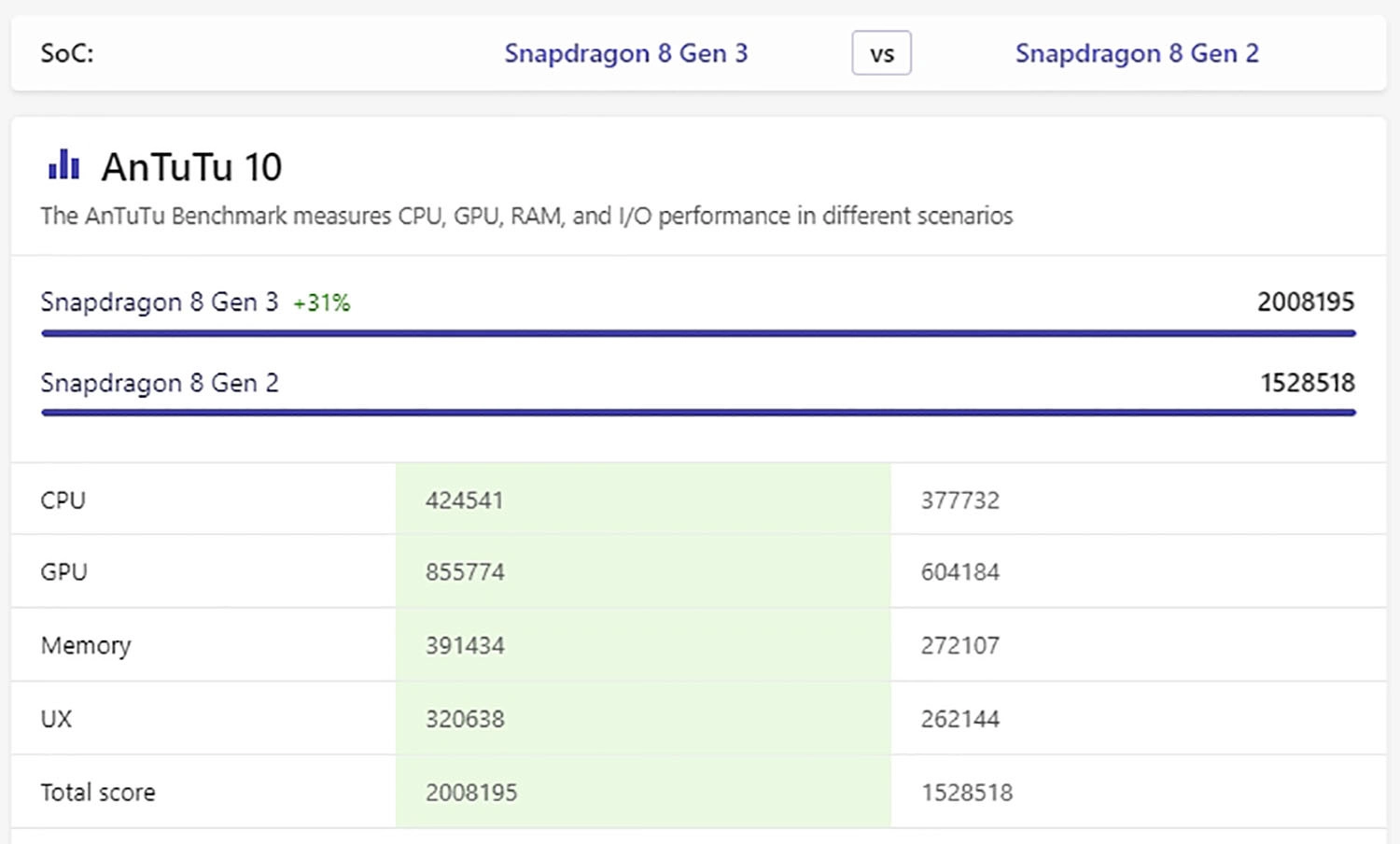This screenshot has width=1400, height=844.
Task: Click UX value 262144
Action: [960, 719]
